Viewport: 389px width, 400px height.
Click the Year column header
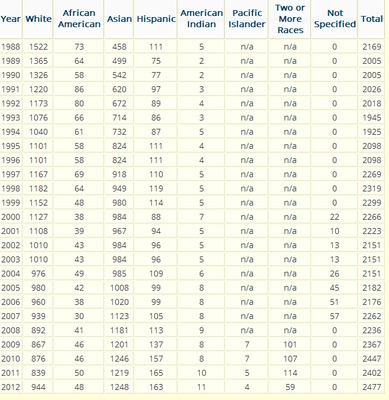click(11, 19)
